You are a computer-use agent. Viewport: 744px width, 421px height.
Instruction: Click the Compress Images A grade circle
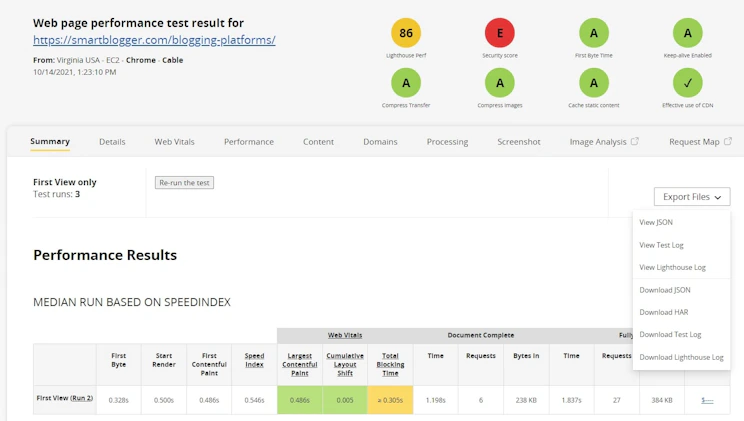click(x=500, y=83)
